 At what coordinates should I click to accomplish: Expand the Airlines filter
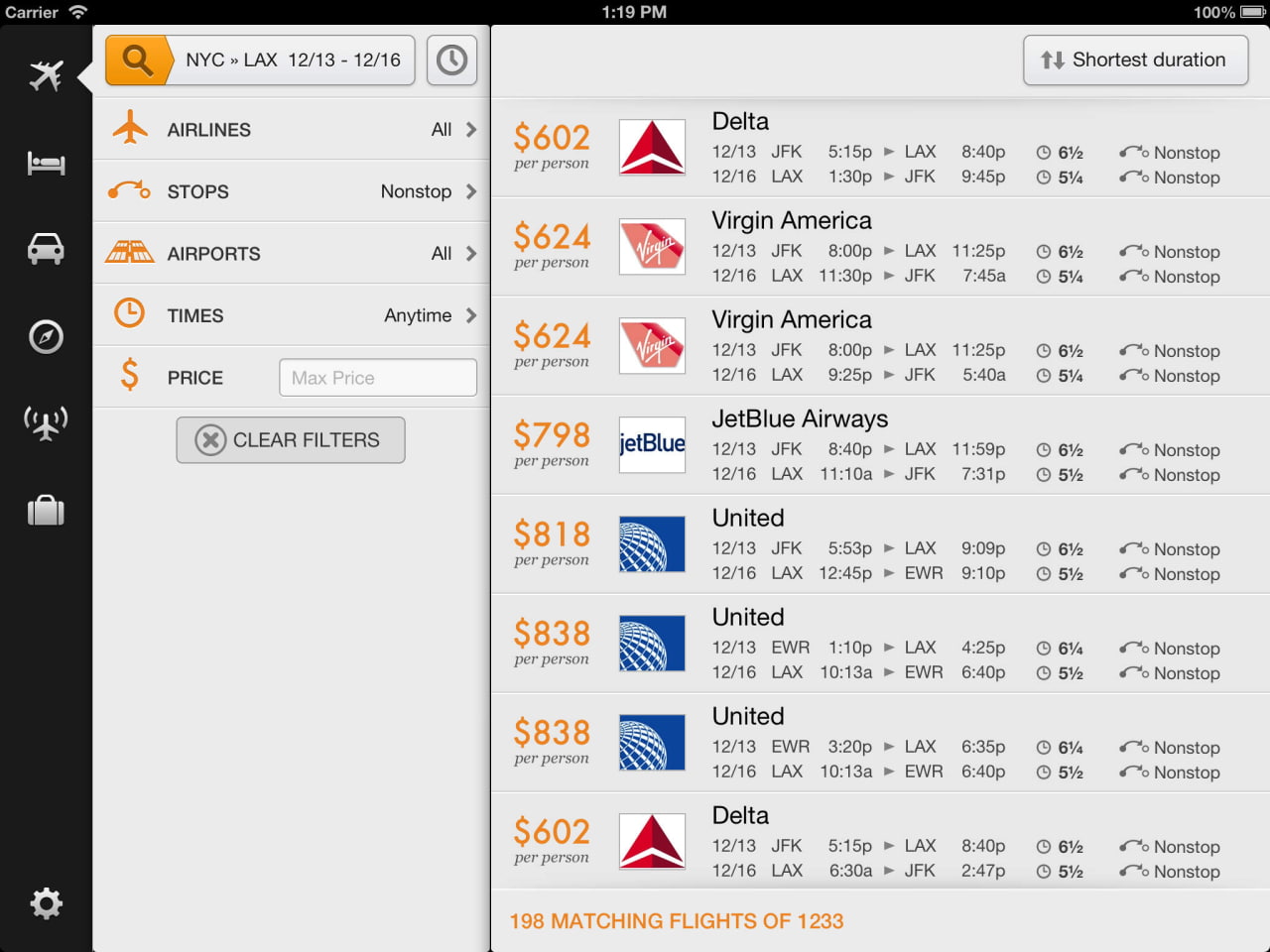tap(291, 130)
